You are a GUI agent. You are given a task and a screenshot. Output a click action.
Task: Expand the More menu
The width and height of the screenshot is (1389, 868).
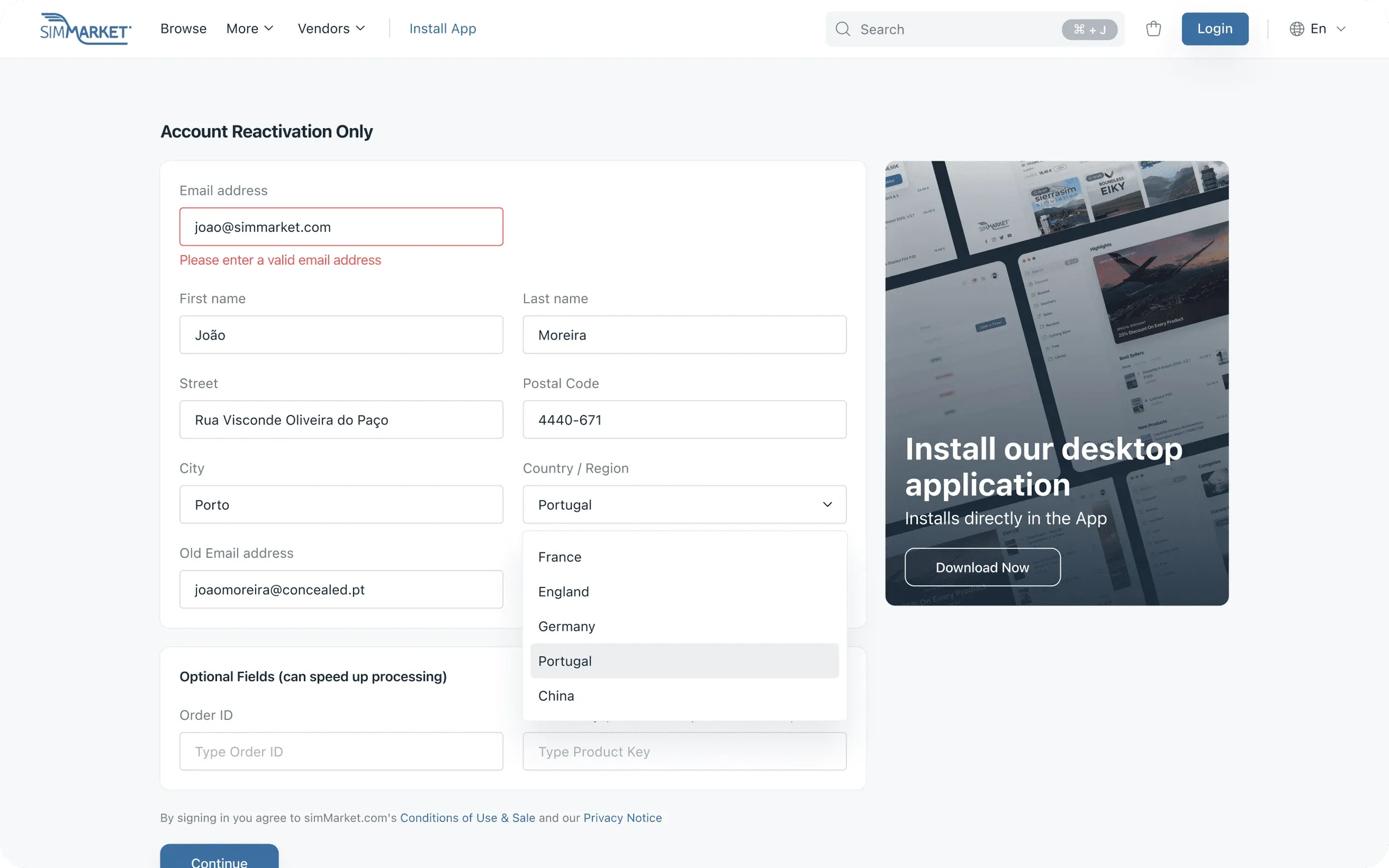pyautogui.click(x=250, y=29)
